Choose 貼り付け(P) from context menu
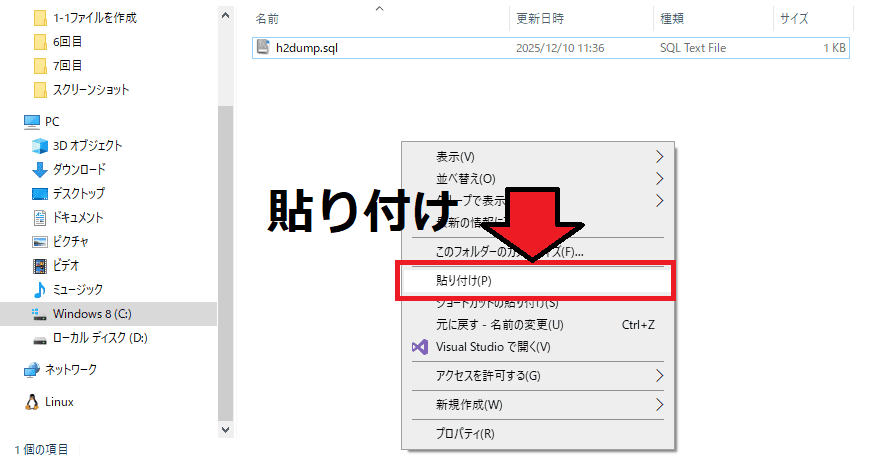 [464, 281]
